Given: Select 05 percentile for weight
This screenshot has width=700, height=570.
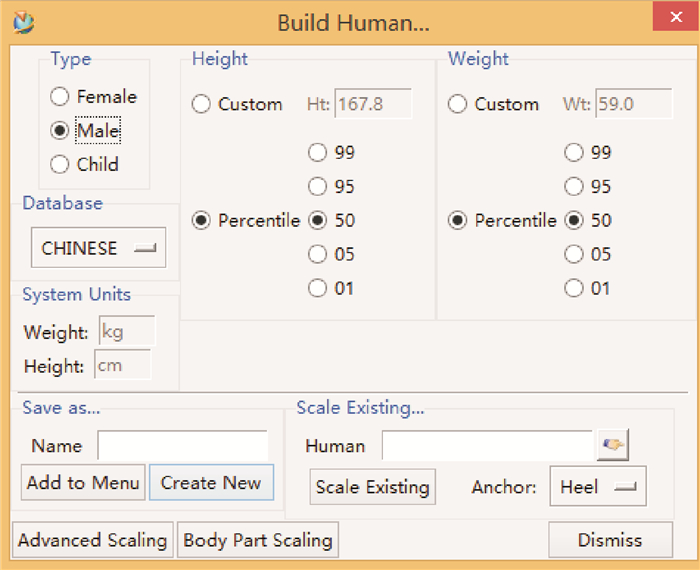Looking at the screenshot, I should pyautogui.click(x=574, y=254).
